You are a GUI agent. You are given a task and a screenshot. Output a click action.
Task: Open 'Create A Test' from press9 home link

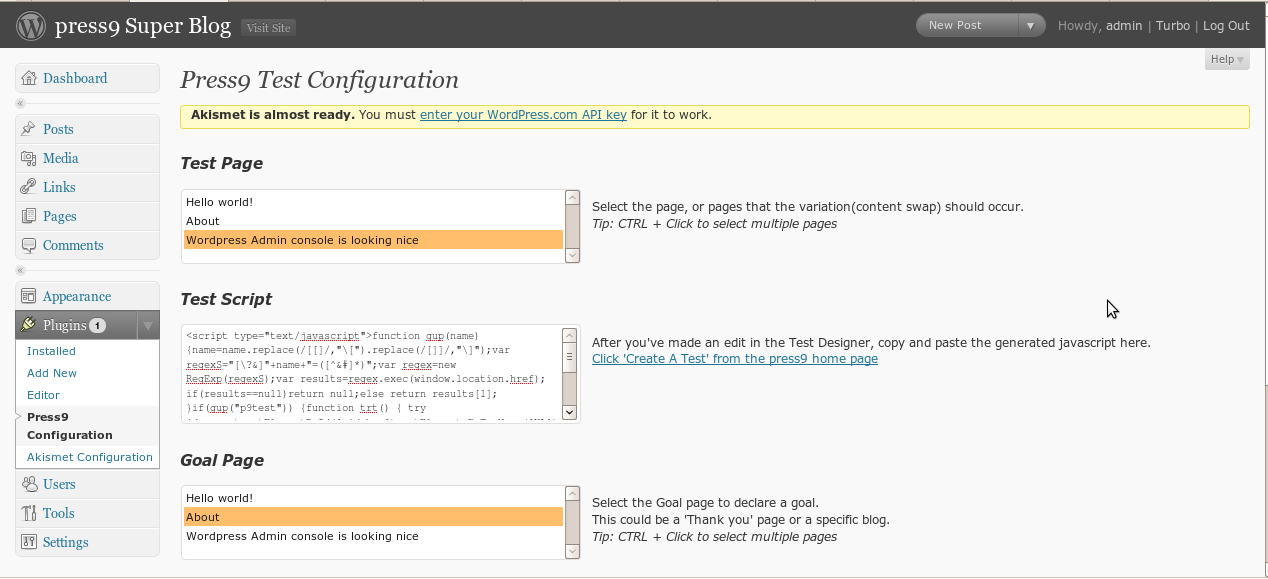click(735, 358)
